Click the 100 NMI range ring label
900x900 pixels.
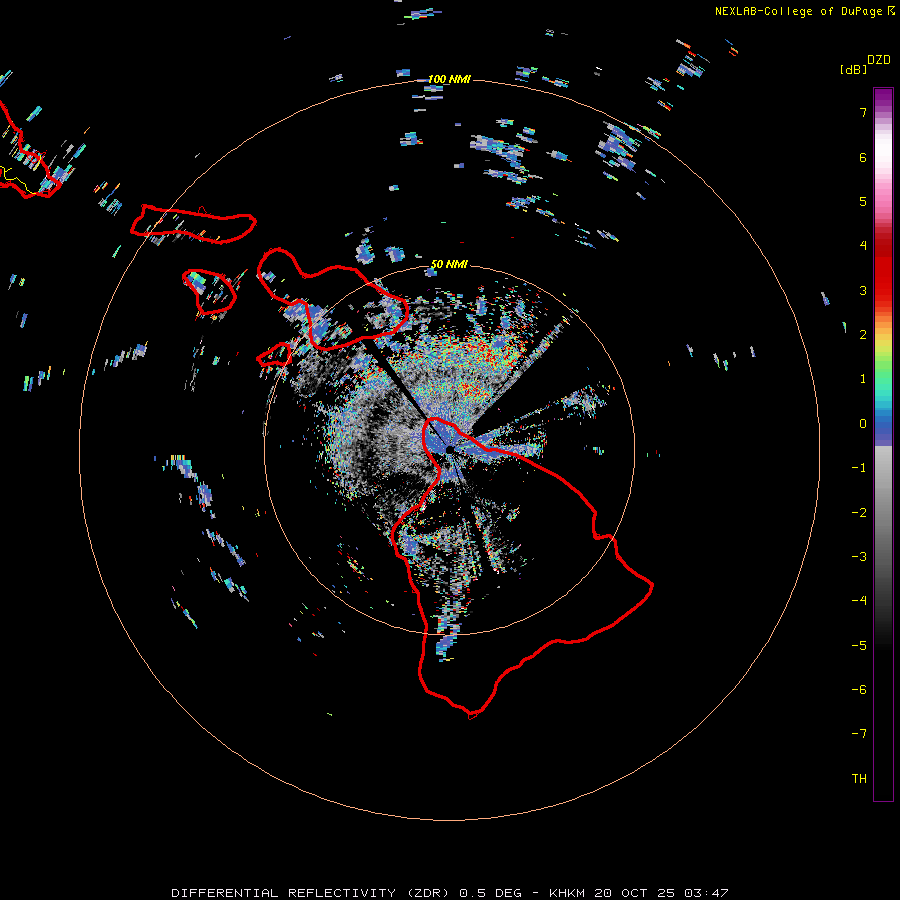tap(449, 79)
